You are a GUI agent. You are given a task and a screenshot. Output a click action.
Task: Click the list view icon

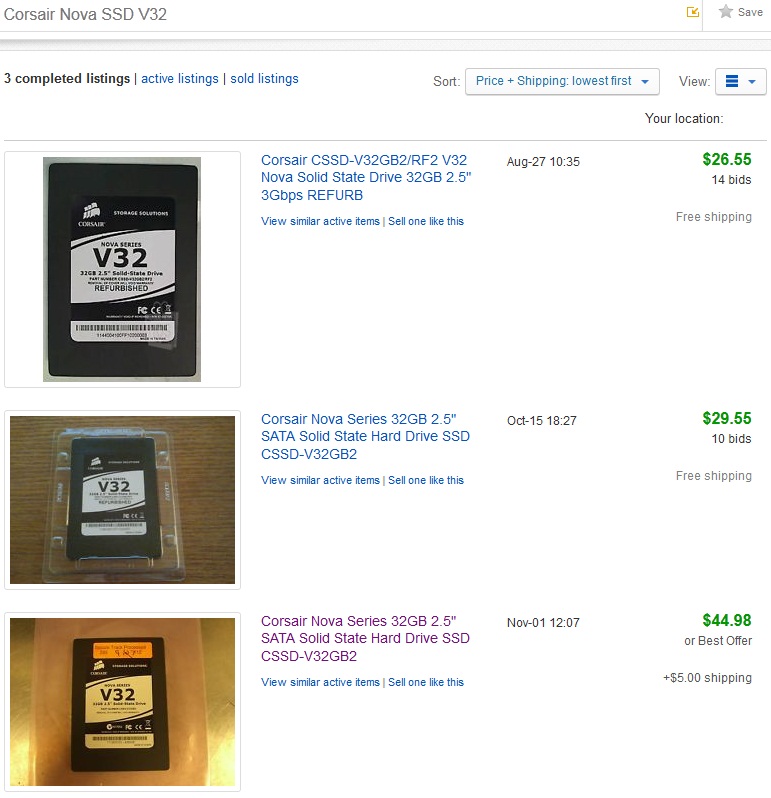731,81
